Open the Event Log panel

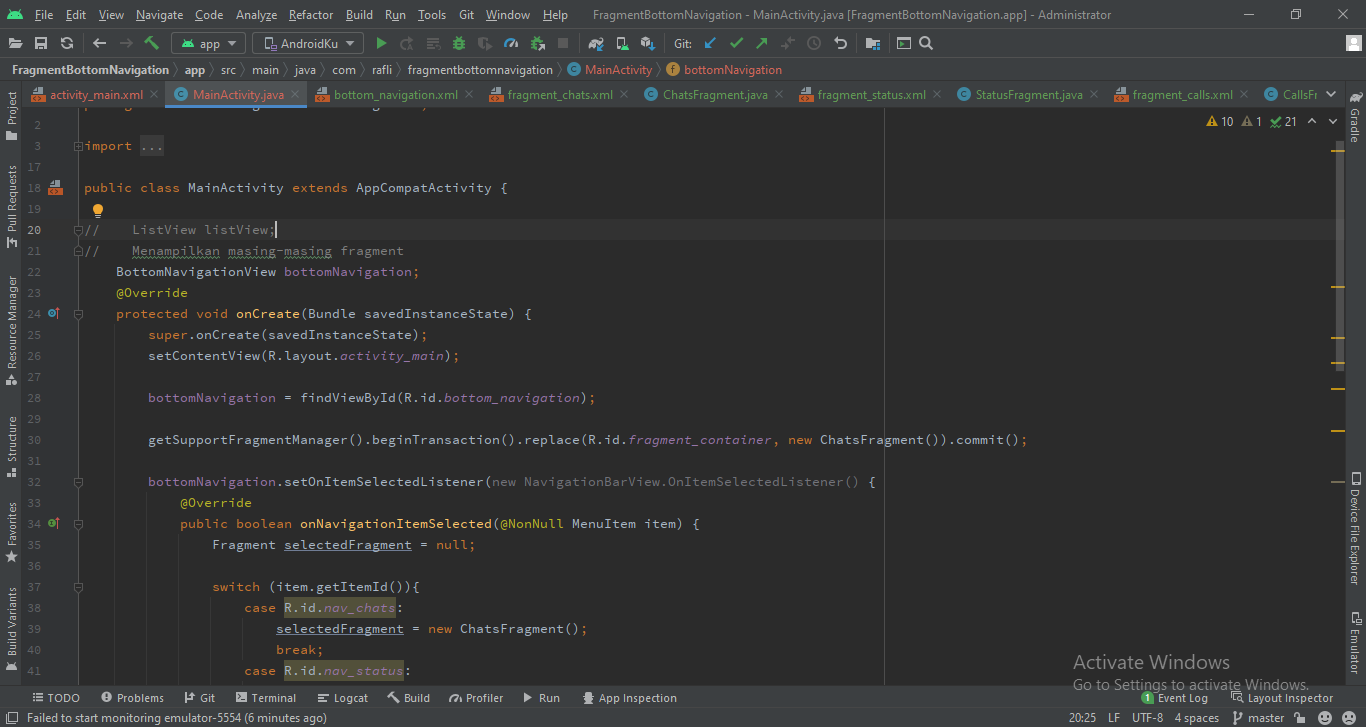coord(1174,698)
